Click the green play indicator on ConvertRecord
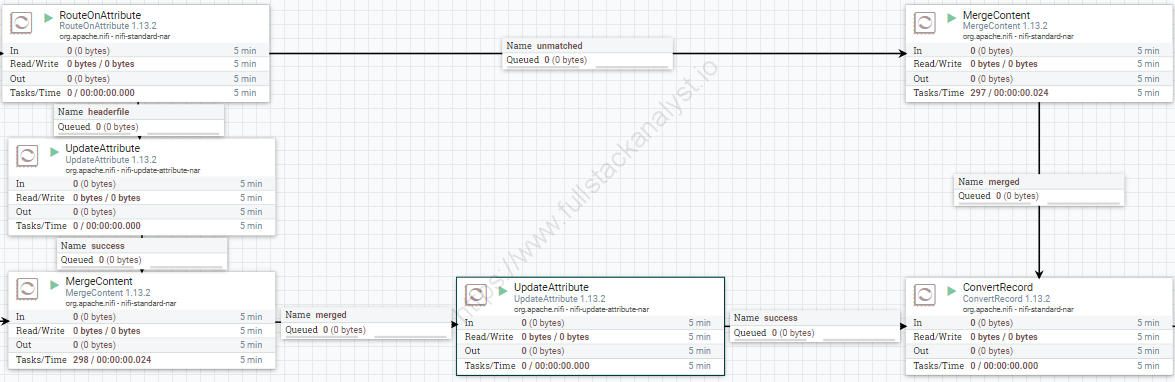 (x=952, y=289)
